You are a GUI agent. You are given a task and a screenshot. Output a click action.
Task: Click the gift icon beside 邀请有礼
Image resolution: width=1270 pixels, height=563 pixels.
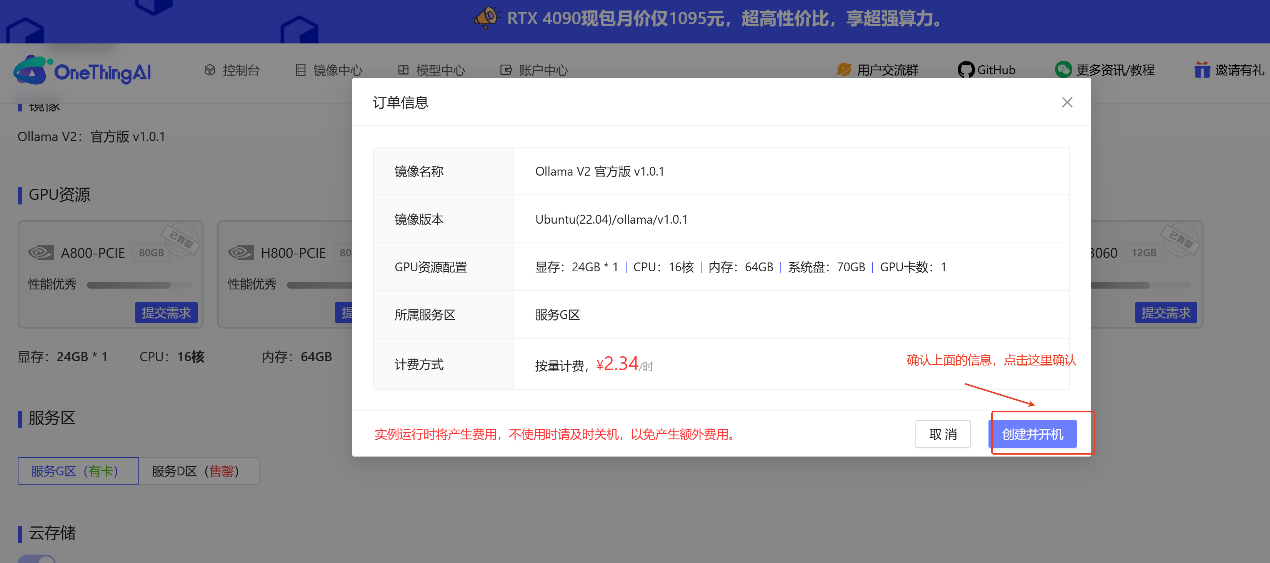click(1202, 70)
